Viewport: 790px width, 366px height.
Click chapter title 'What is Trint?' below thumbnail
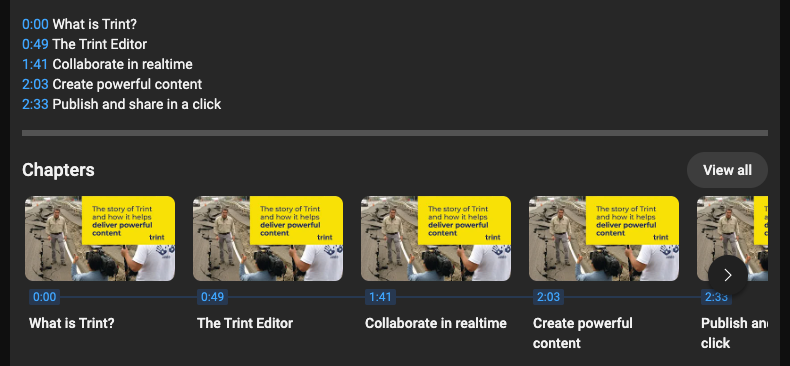[72, 323]
